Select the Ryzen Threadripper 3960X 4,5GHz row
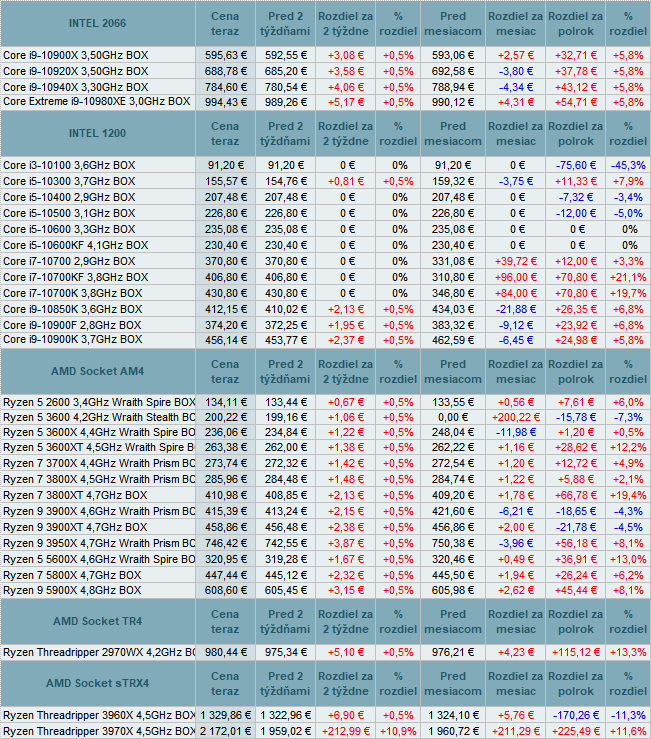The height and width of the screenshot is (739, 651). point(325,715)
